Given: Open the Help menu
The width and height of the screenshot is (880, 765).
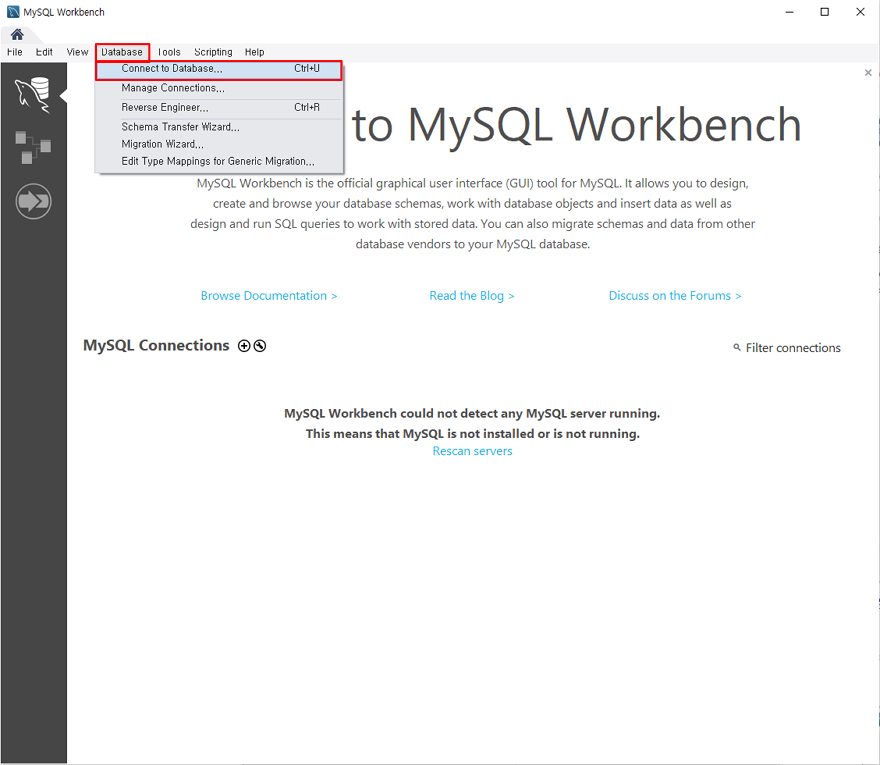Looking at the screenshot, I should point(254,52).
